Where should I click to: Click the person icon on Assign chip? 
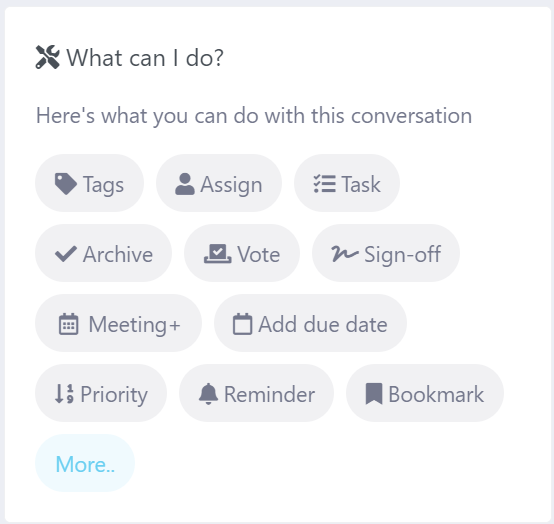pos(184,184)
